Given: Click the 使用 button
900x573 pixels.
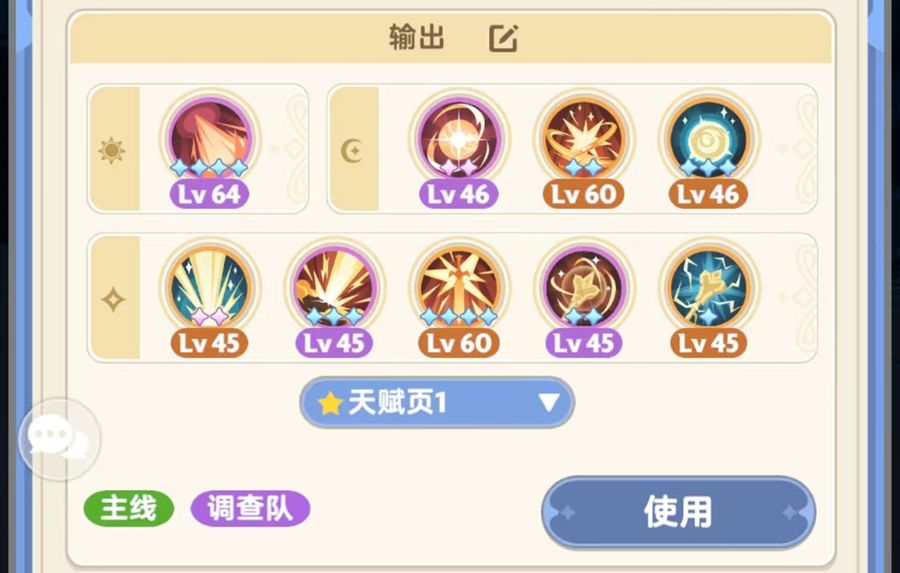Looking at the screenshot, I should tap(678, 512).
